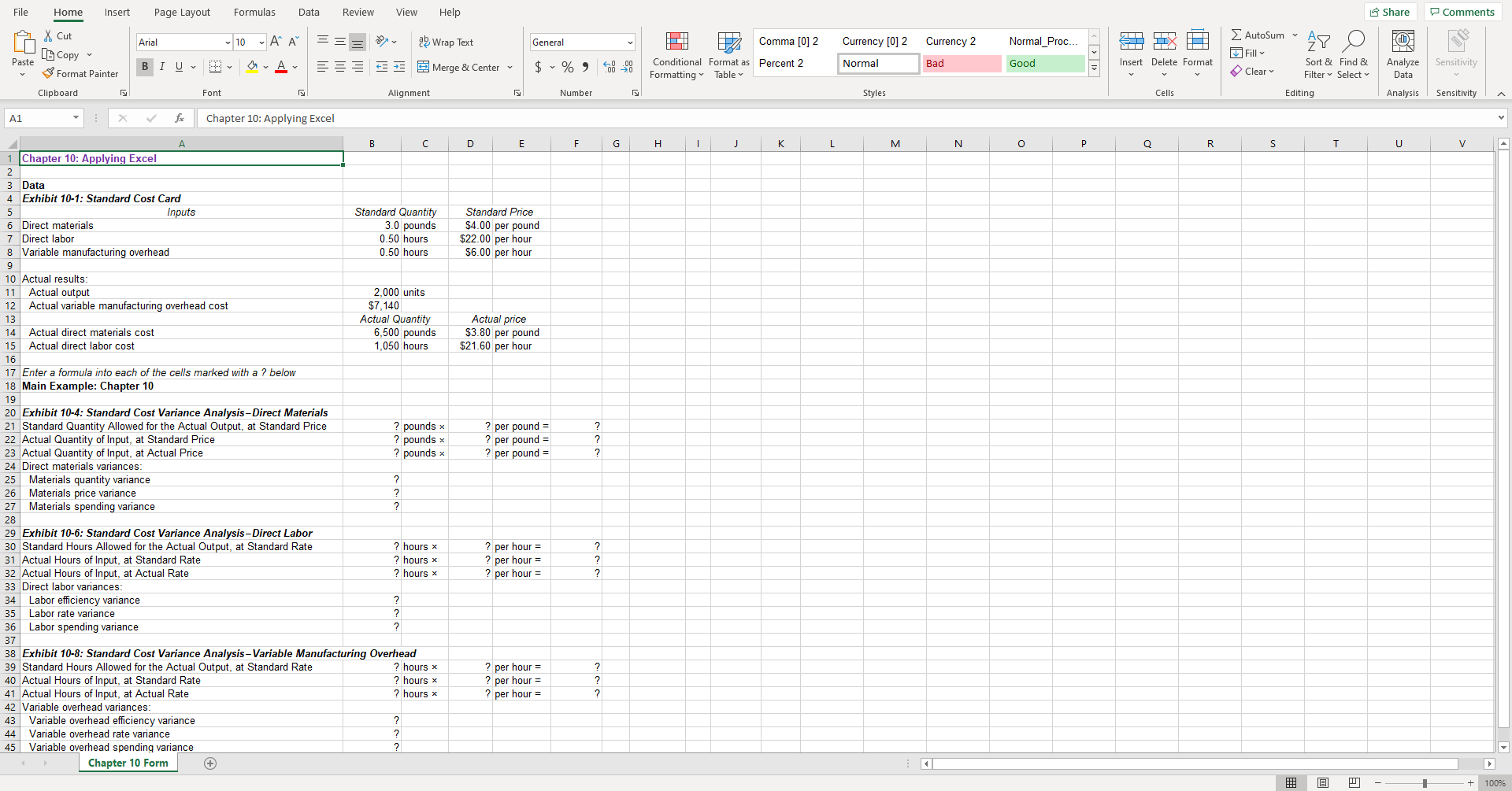The image size is (1512, 791).
Task: Toggle italic formatting
Action: click(x=162, y=67)
